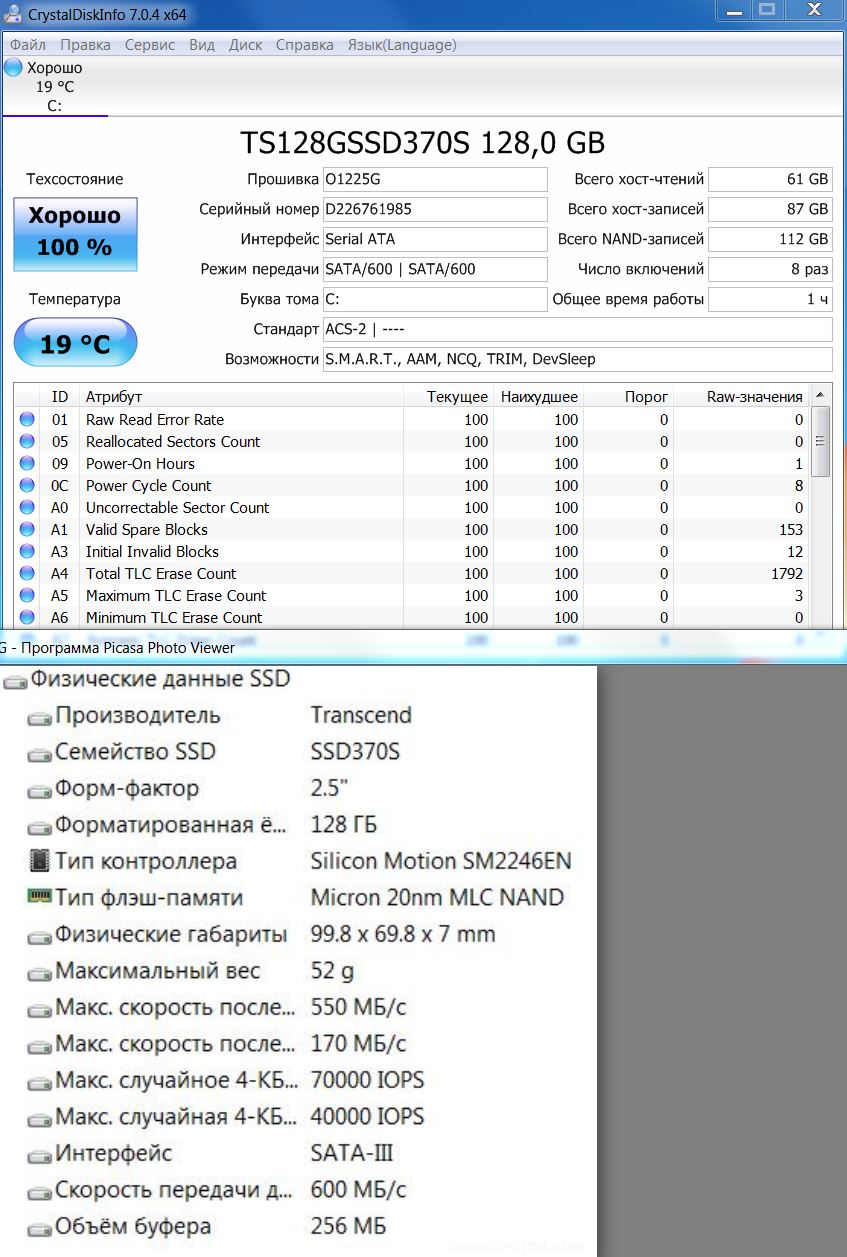Click status orb of Reallocated Sectors Count

pyautogui.click(x=26, y=442)
